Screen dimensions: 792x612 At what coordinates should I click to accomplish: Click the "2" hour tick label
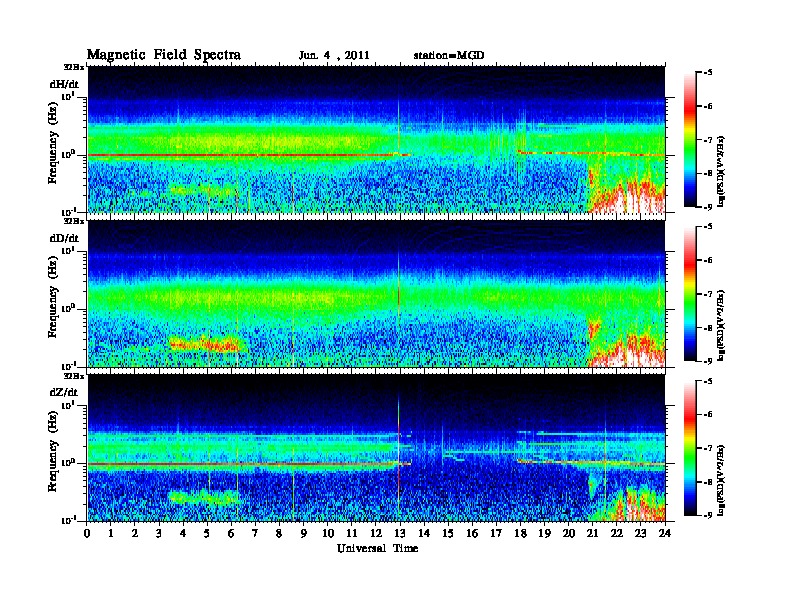[135, 534]
